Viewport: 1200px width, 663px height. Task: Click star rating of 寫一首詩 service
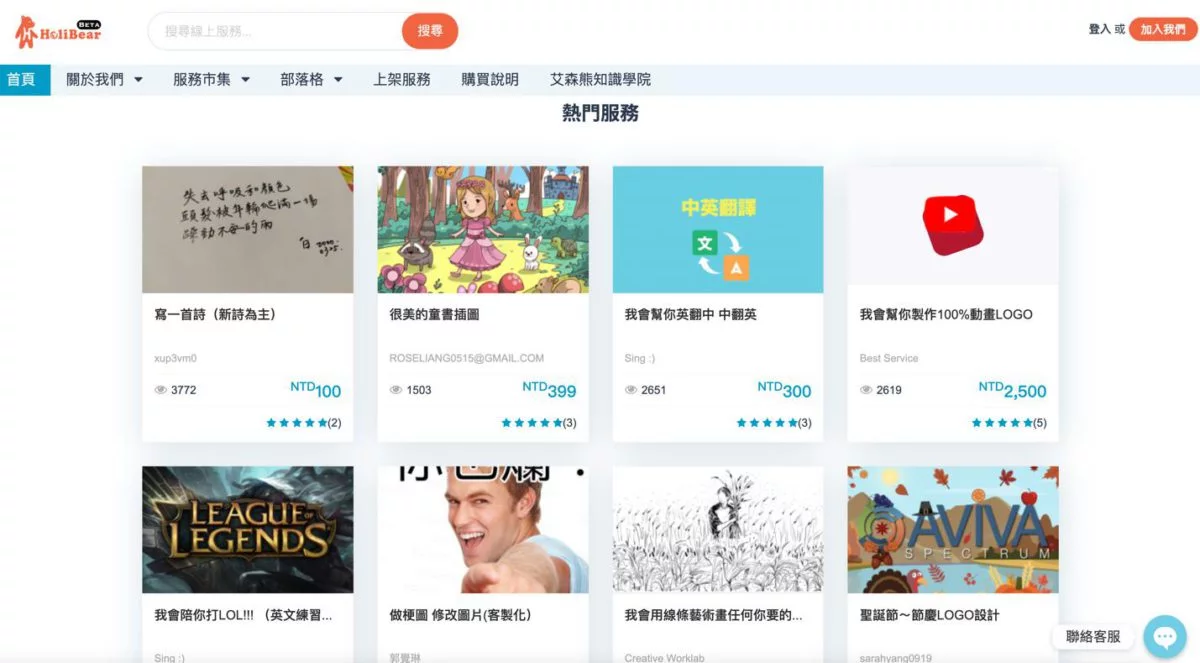[x=296, y=423]
